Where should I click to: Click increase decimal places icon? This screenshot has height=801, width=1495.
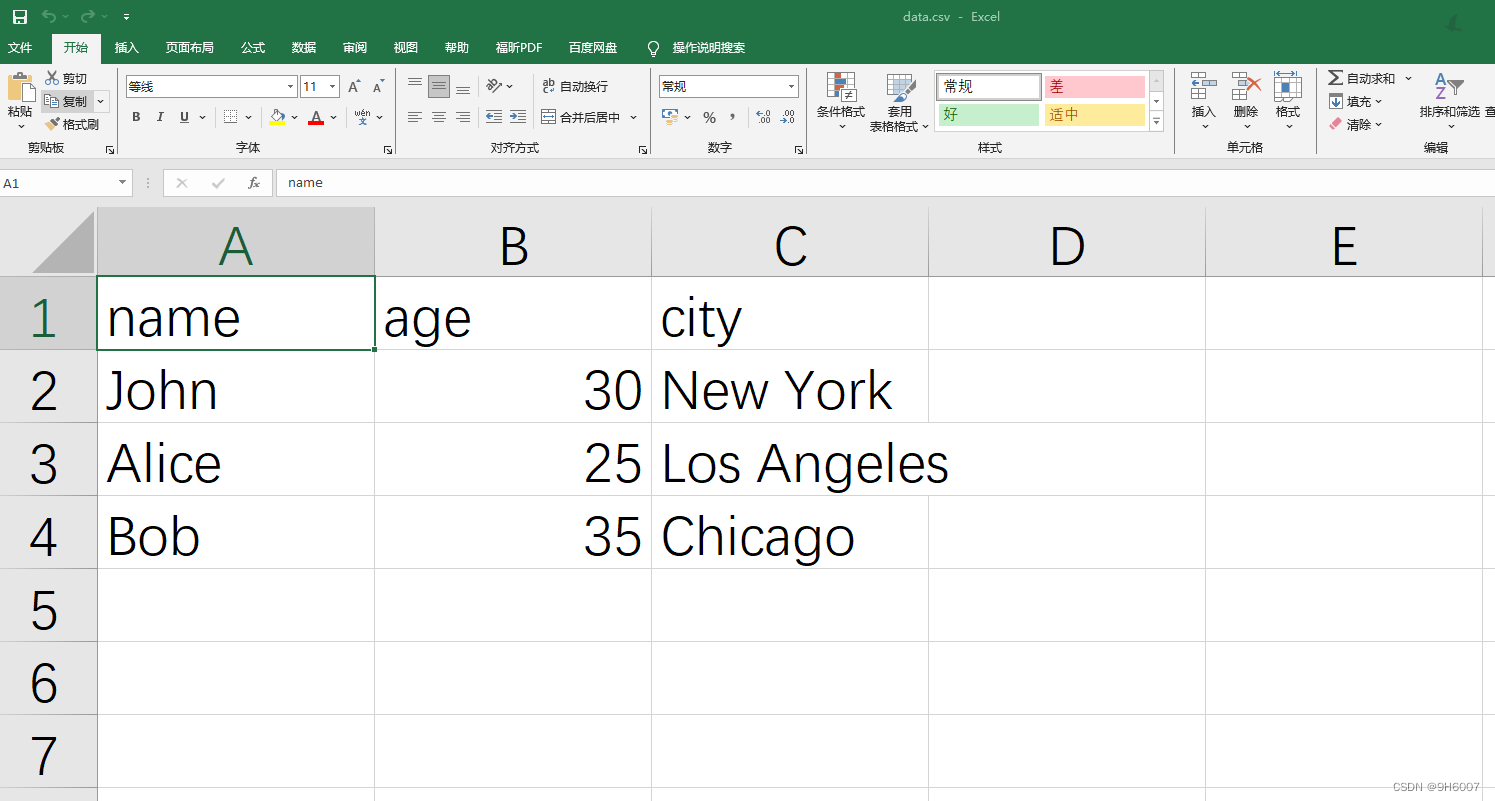click(763, 117)
